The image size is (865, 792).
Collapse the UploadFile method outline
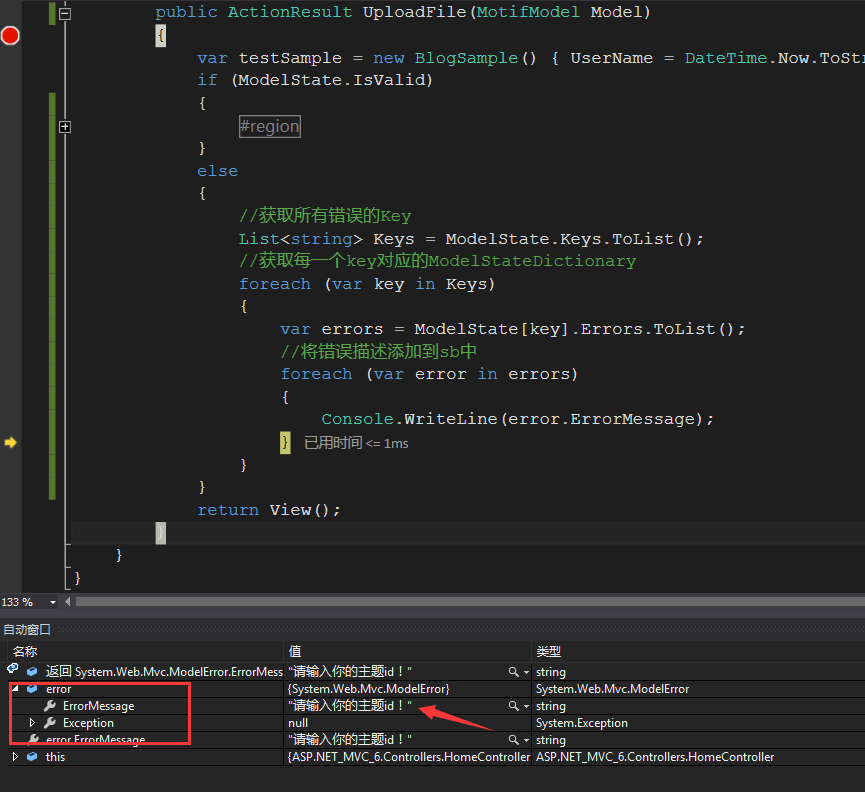65,13
